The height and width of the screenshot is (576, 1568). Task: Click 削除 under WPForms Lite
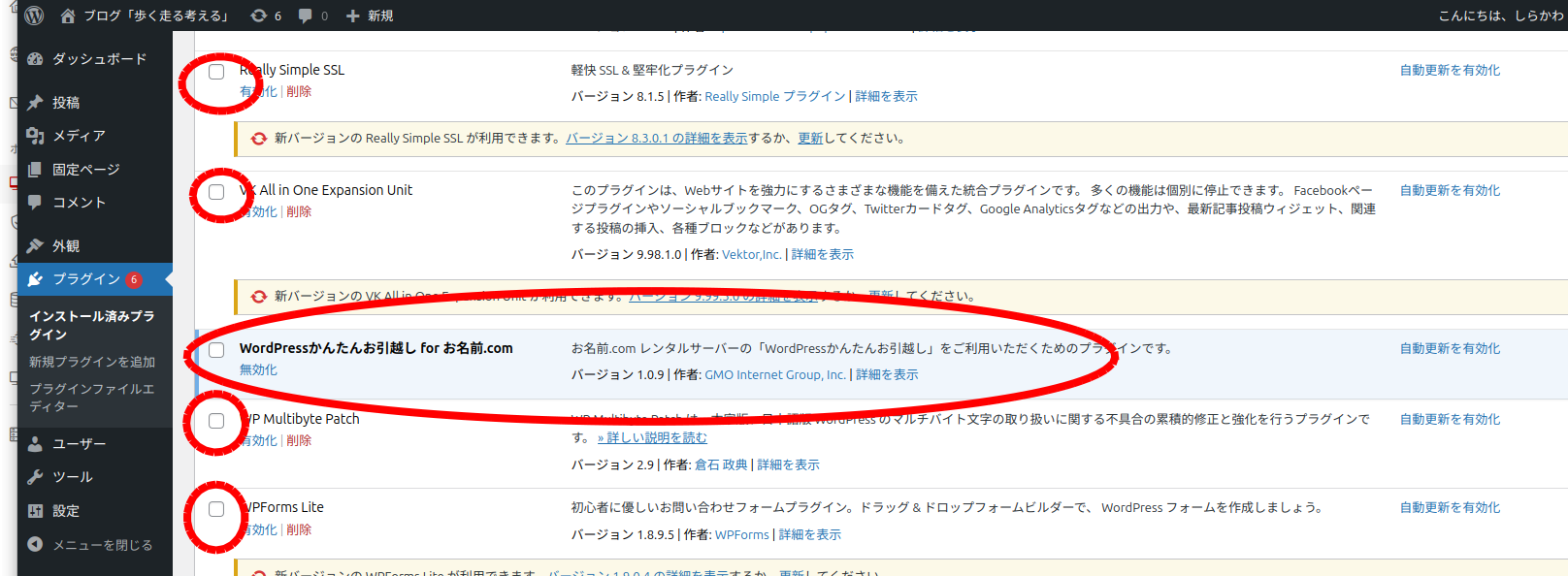coord(299,529)
